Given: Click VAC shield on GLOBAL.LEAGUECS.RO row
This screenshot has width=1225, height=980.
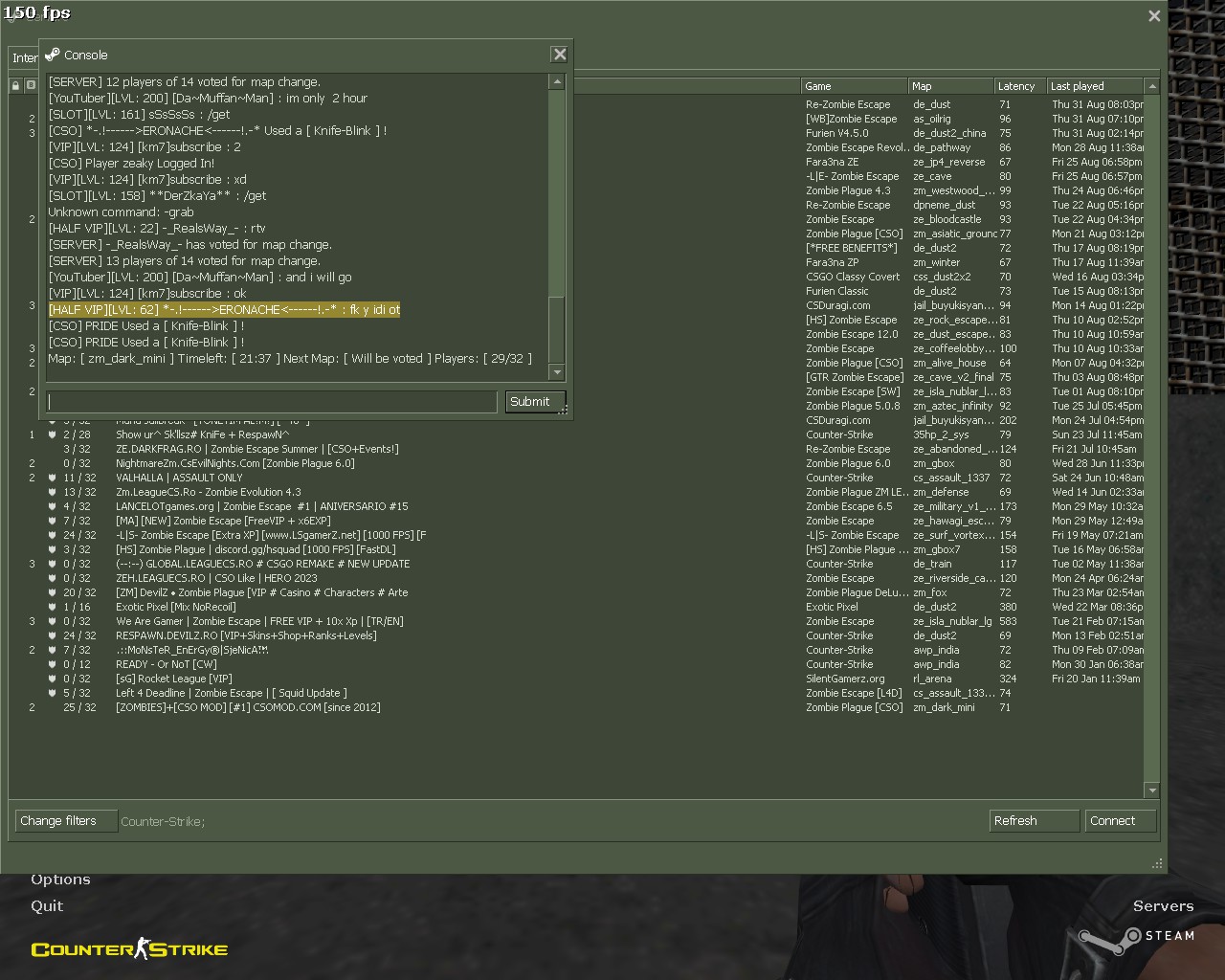Looking at the screenshot, I should click(52, 564).
